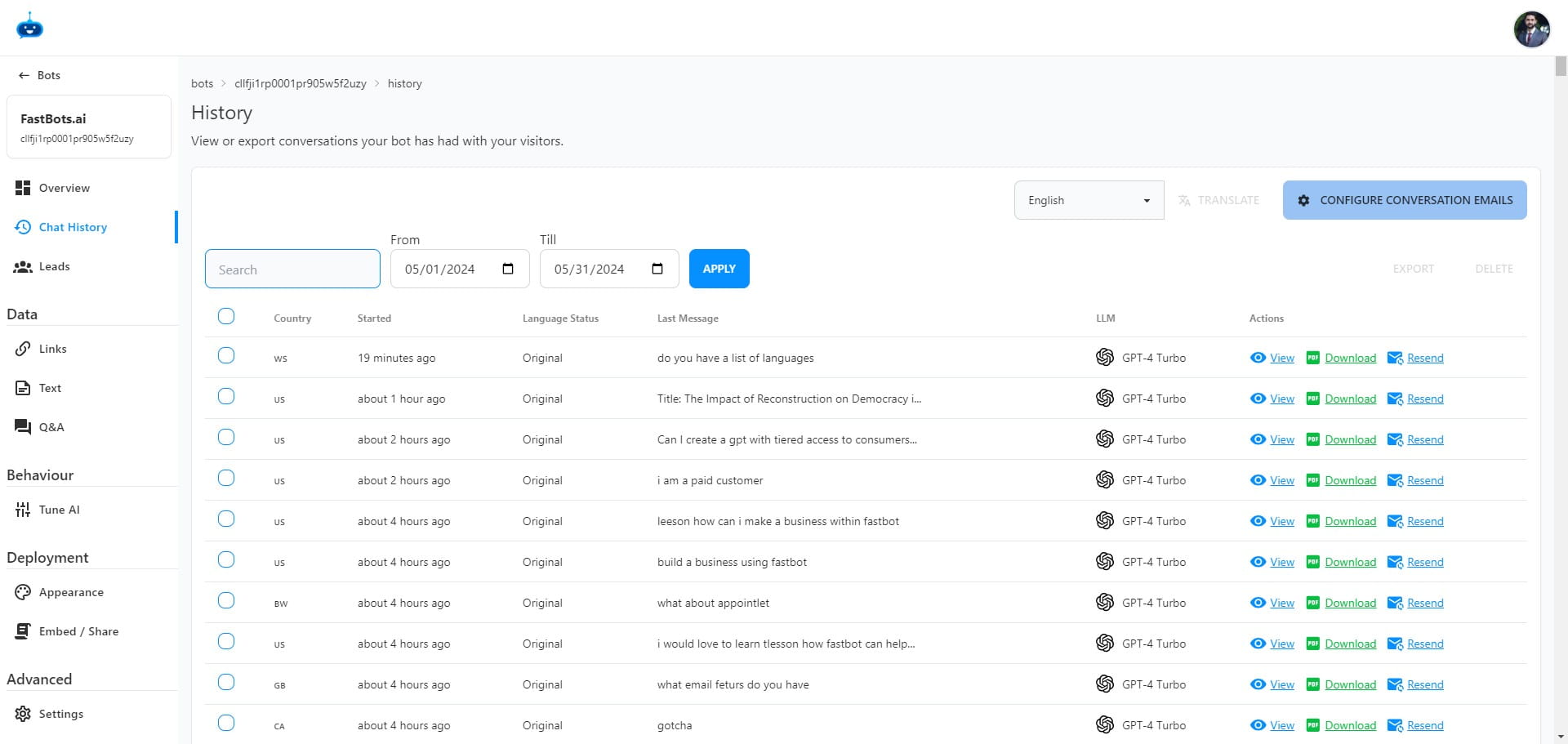
Task: Select the 'i am a paid customer' checkbox
Action: pyautogui.click(x=226, y=478)
